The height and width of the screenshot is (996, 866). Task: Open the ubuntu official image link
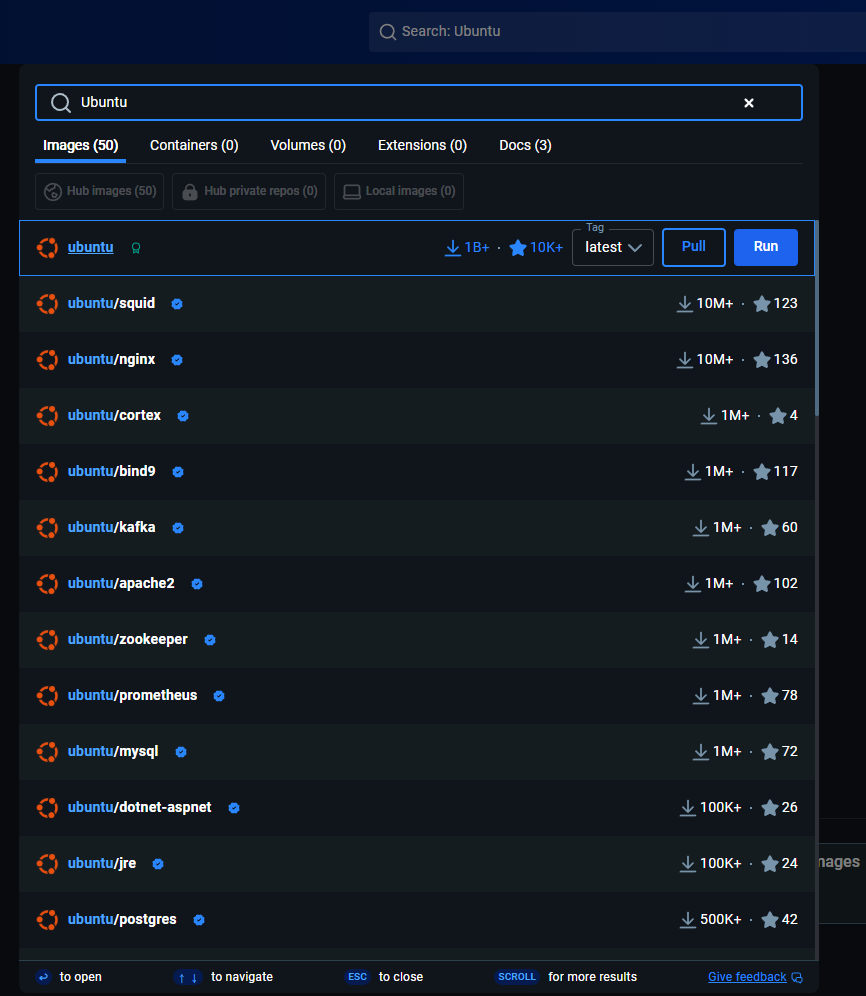pyautogui.click(x=91, y=247)
